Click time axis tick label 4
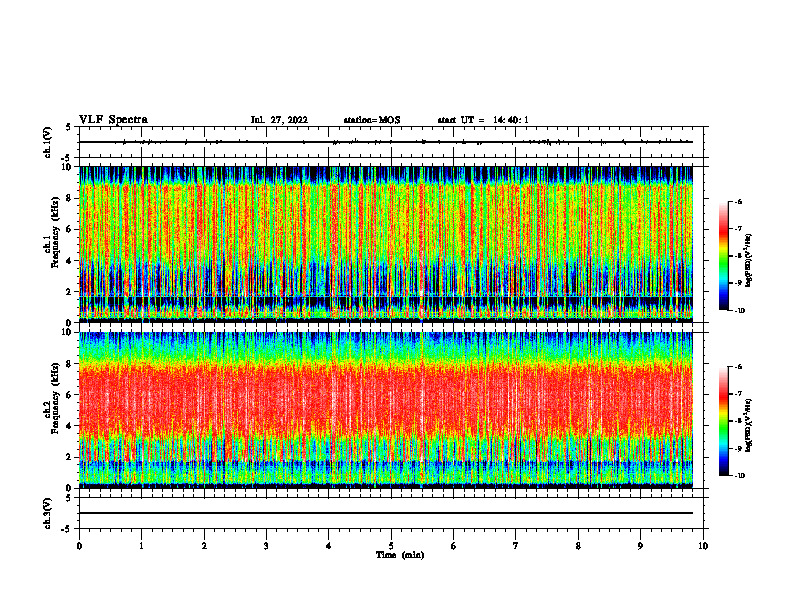Screen dimensions: 792x612 coord(329,546)
